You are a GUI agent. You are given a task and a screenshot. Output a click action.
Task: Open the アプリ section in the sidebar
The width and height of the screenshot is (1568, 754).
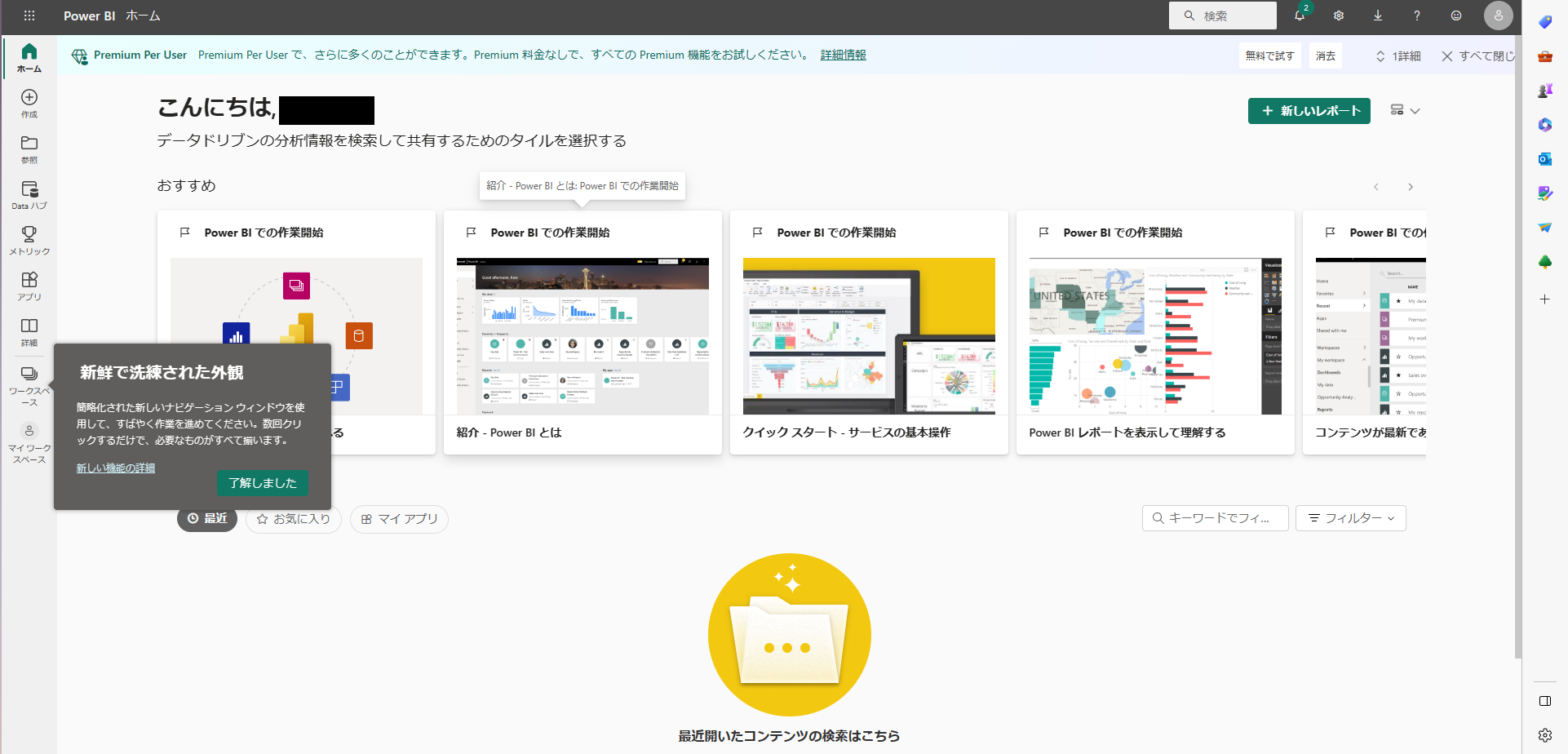pyautogui.click(x=29, y=286)
